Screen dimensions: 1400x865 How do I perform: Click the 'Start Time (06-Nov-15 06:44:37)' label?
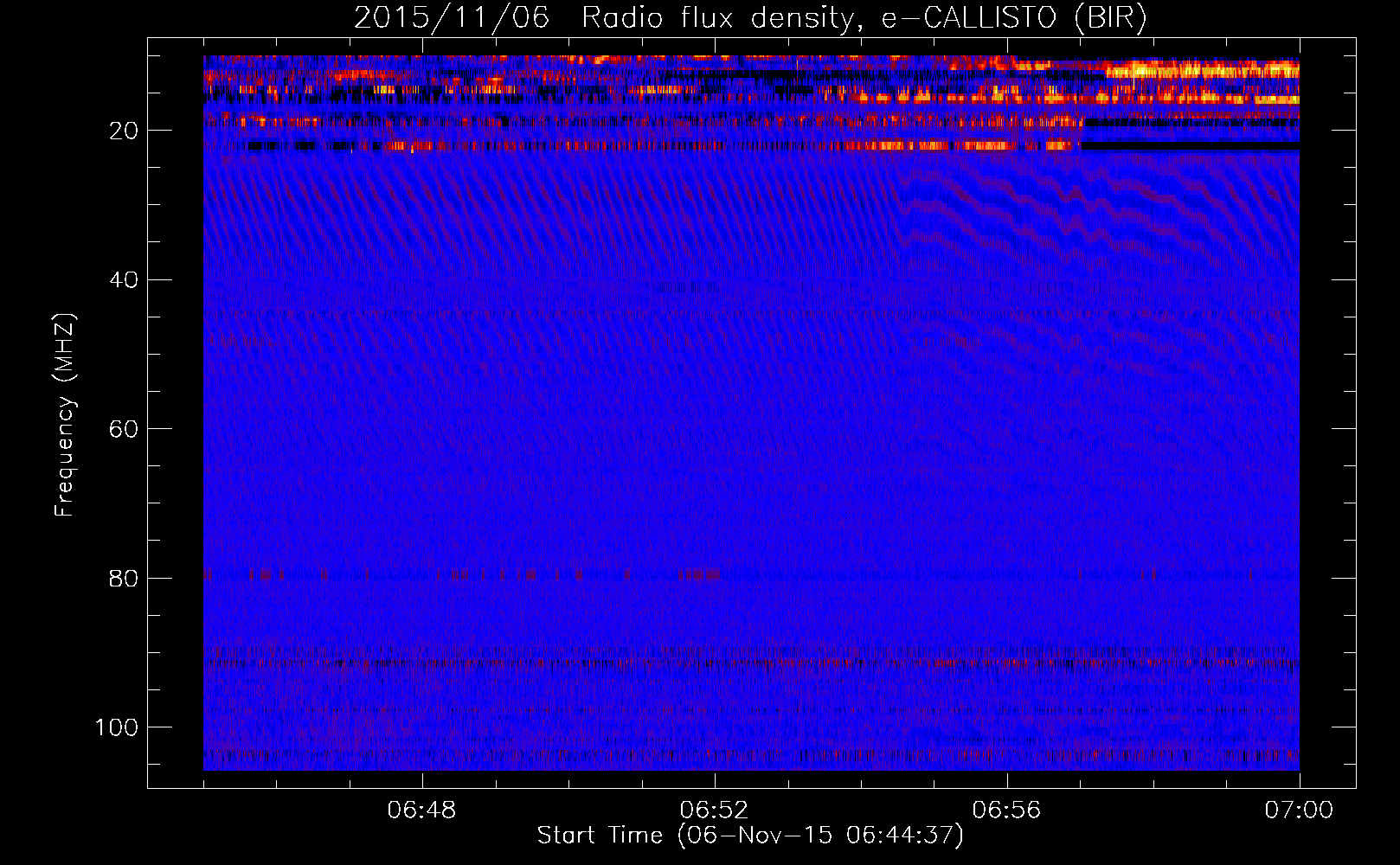(x=750, y=836)
